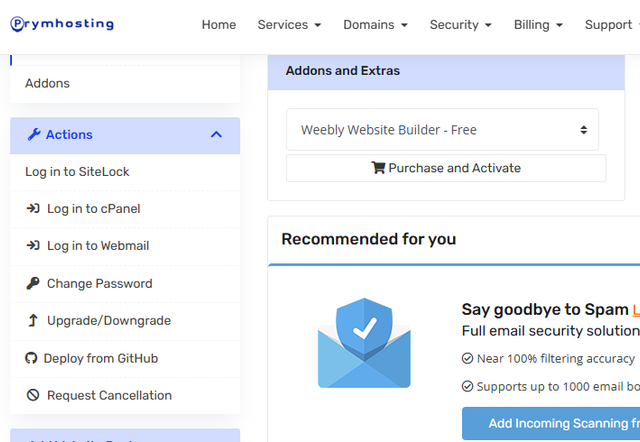This screenshot has height=442, width=640.
Task: Expand the Services menu
Action: pyautogui.click(x=289, y=25)
